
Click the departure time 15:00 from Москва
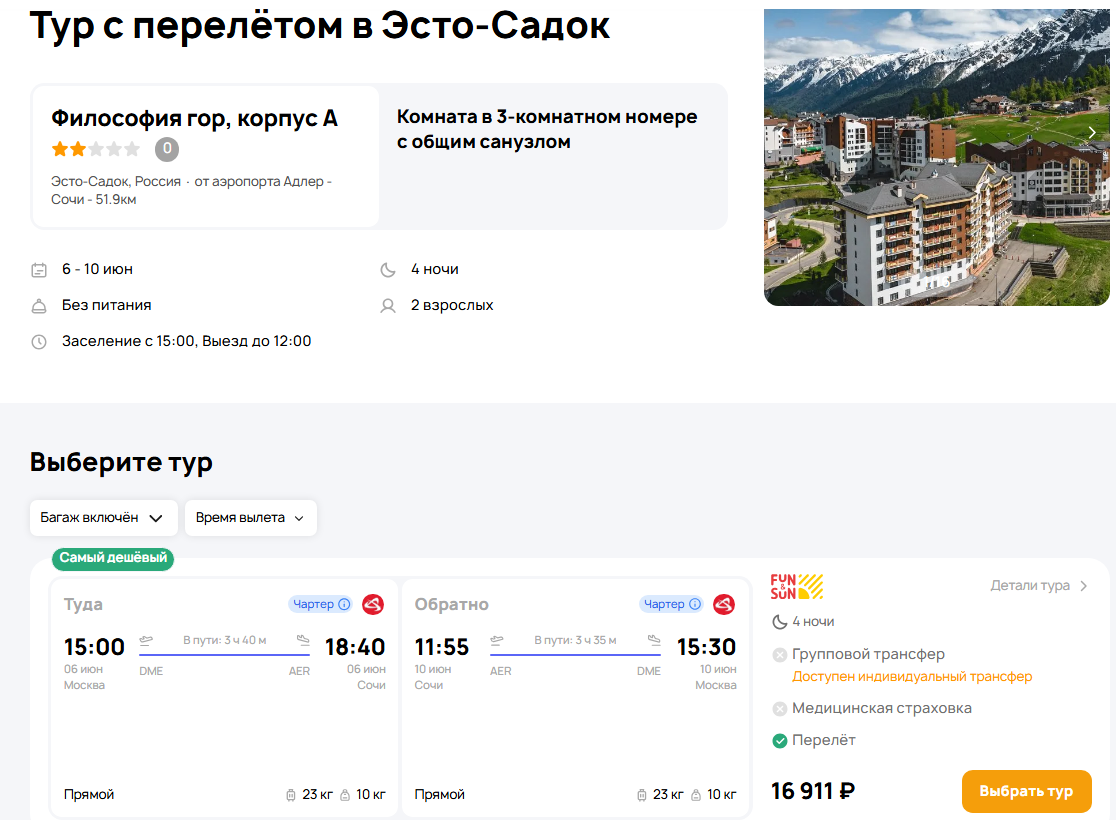(x=94, y=647)
